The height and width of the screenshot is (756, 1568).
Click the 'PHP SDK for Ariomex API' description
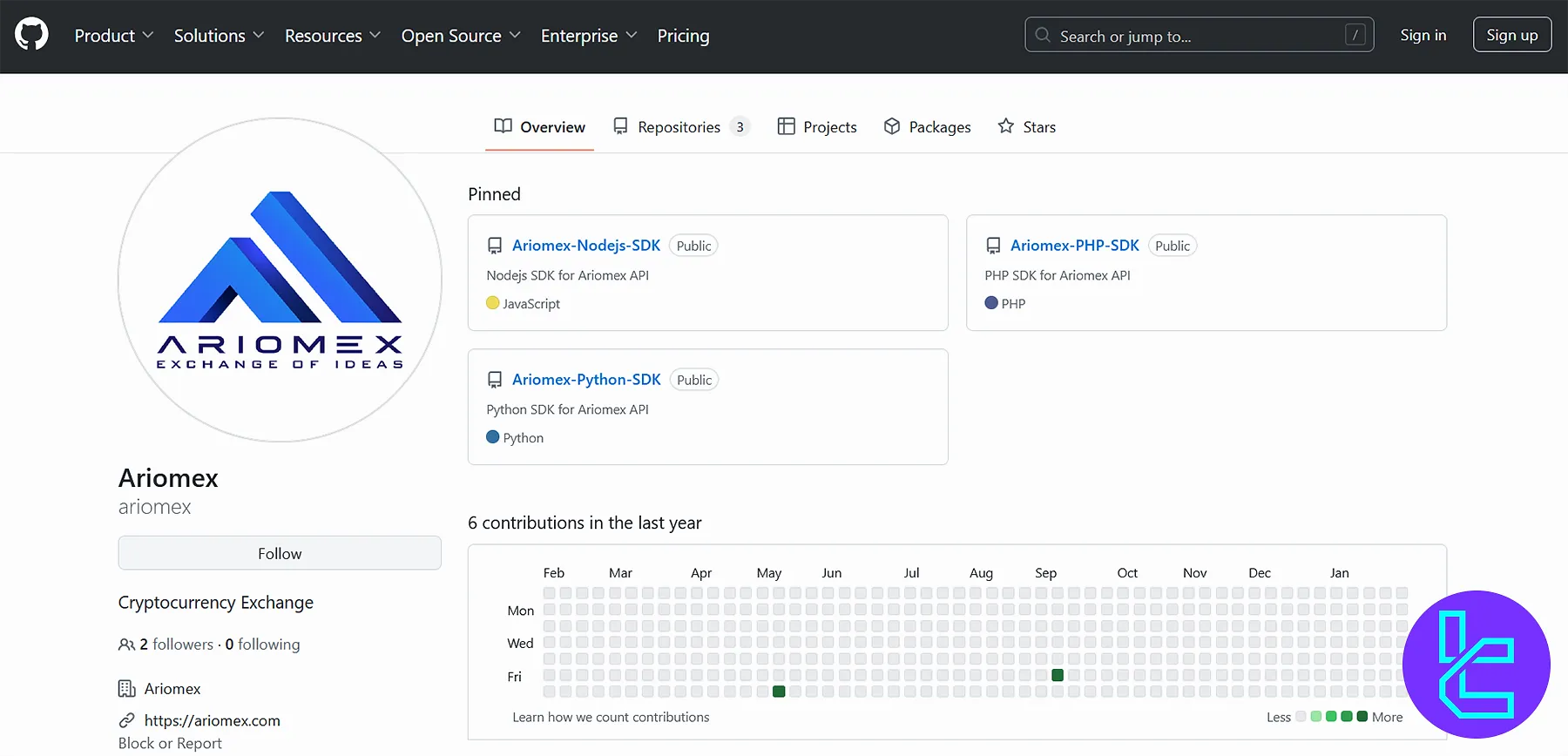pyautogui.click(x=1058, y=275)
